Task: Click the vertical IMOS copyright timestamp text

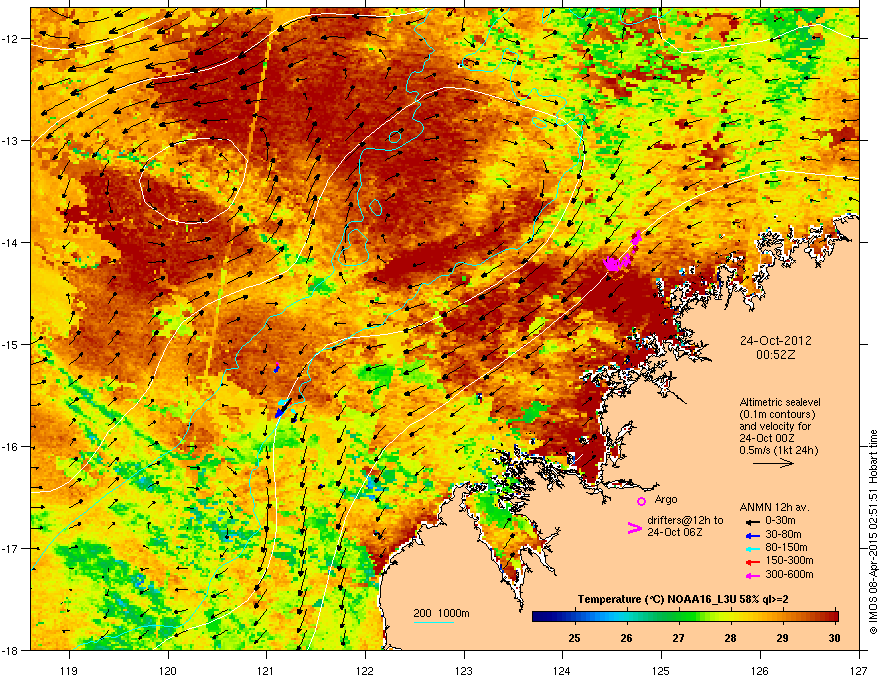Action: [x=873, y=532]
